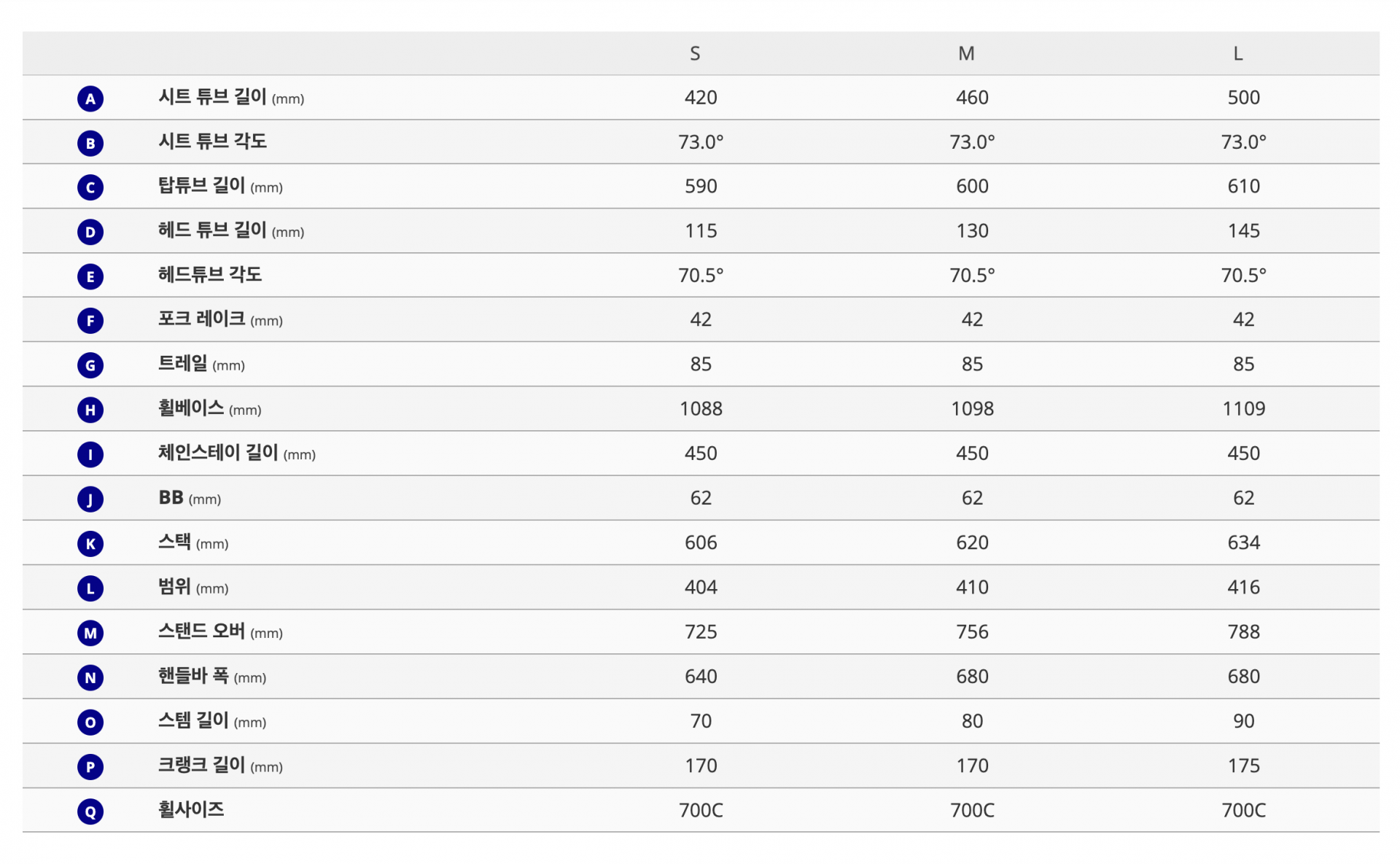Select the H wheelbase letter badge
Screen dimensions: 1400x864
click(90, 410)
